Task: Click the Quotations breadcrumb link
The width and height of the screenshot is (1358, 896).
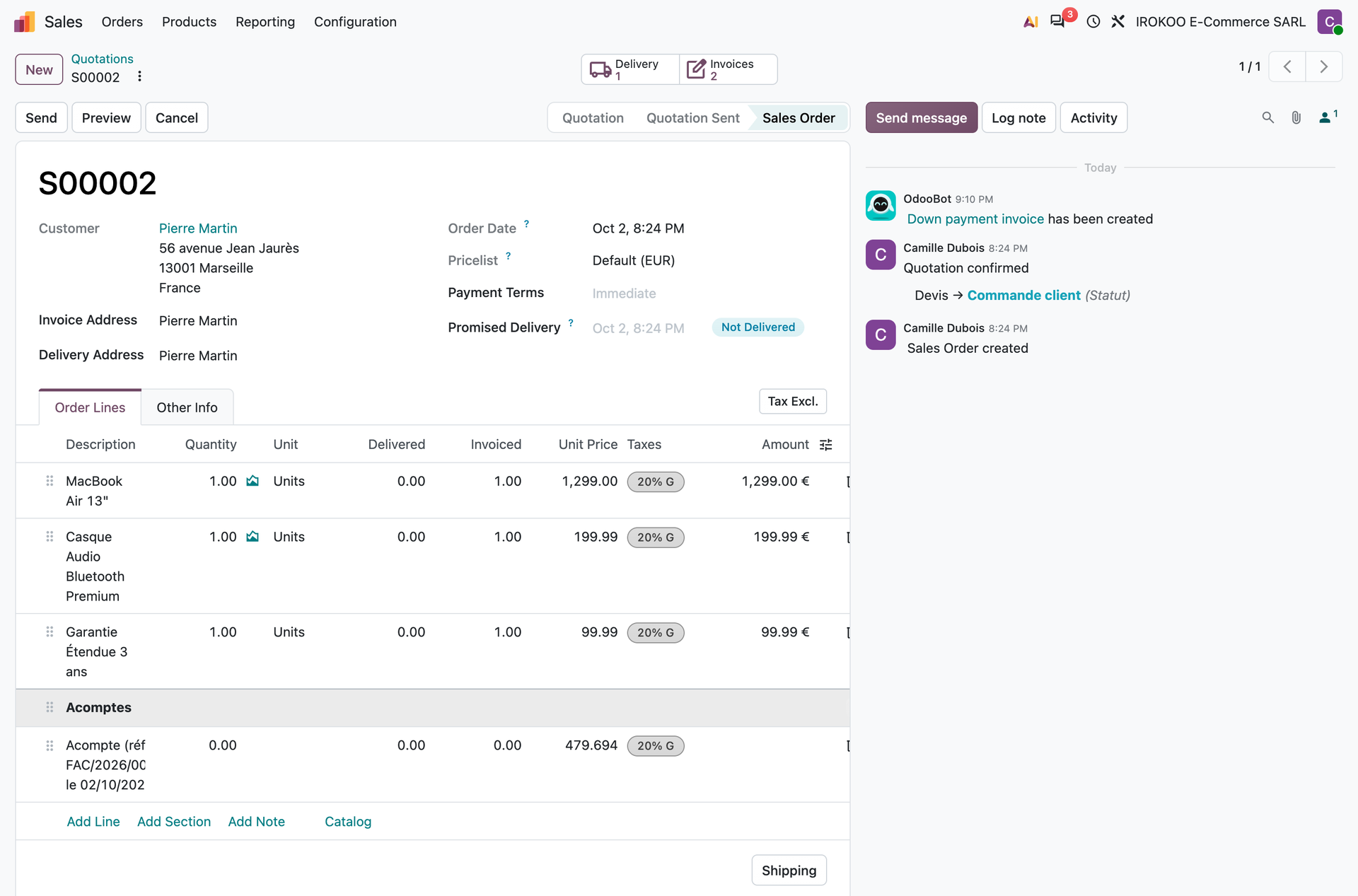Action: pyautogui.click(x=102, y=59)
